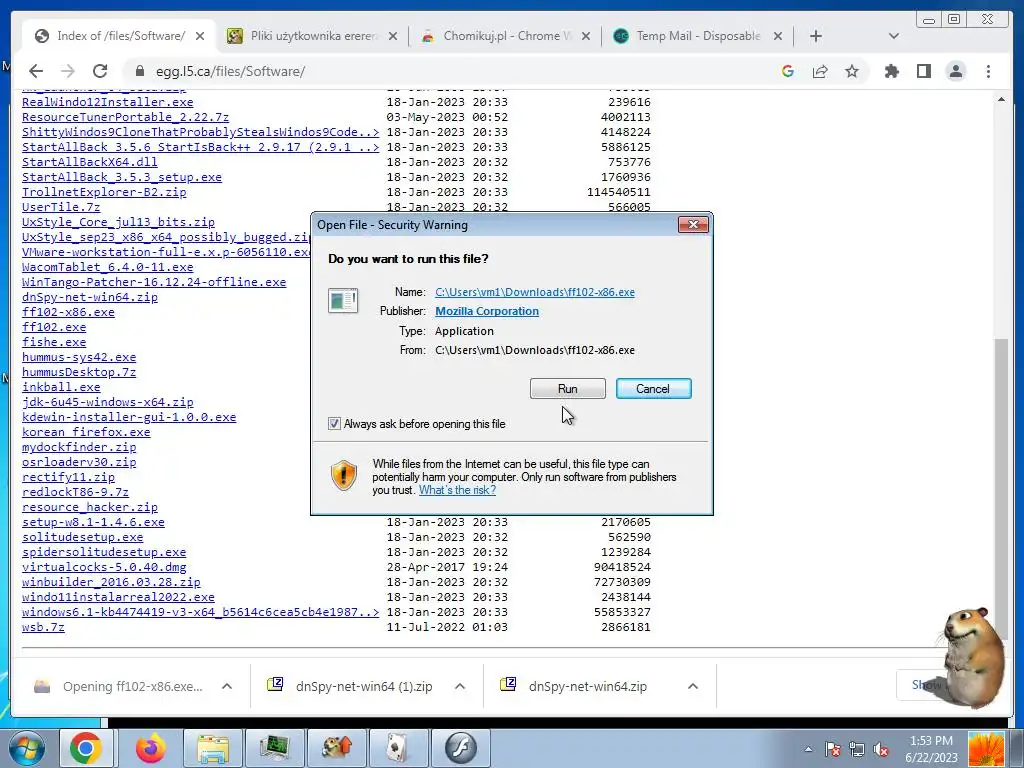Open the inkball.exe link

coord(61,387)
